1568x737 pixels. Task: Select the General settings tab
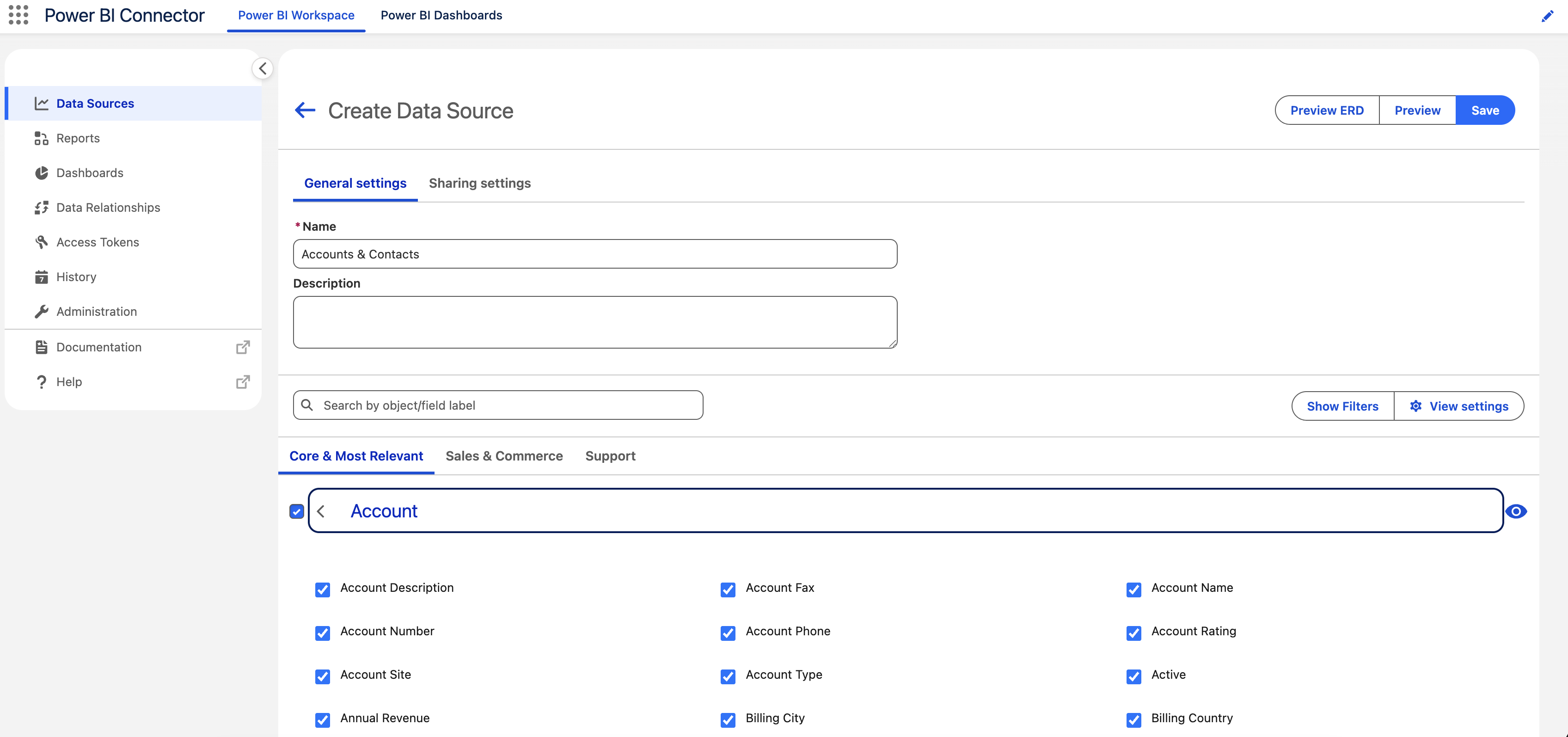coord(355,183)
